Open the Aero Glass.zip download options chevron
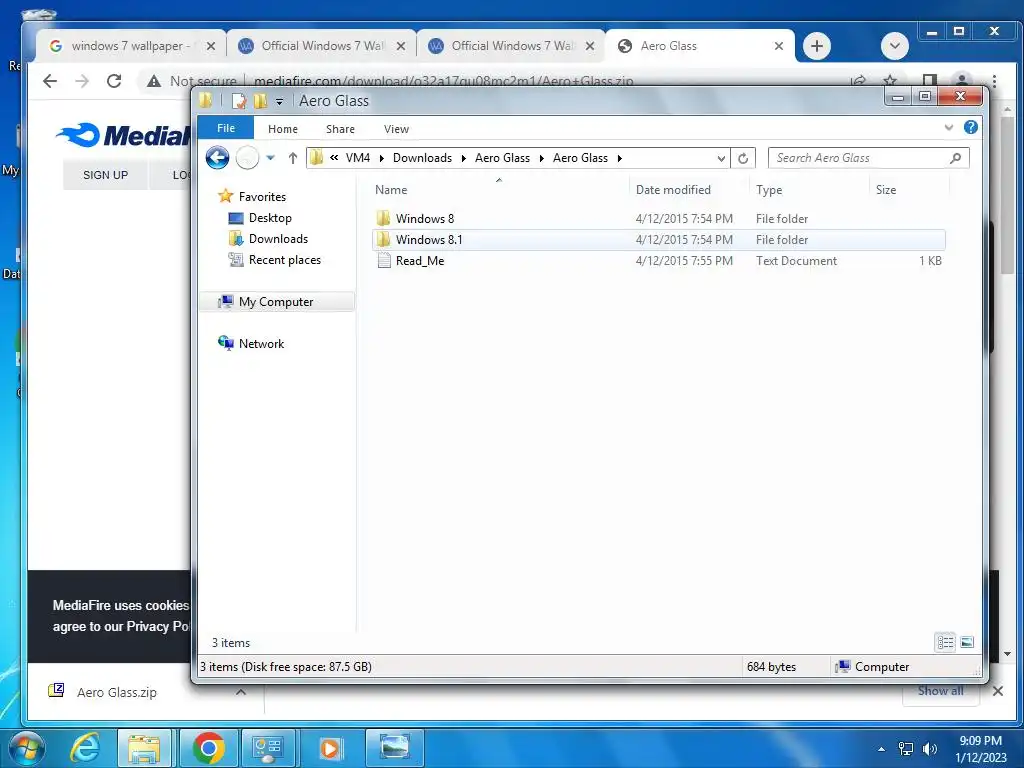The height and width of the screenshot is (768, 1024). click(x=241, y=692)
